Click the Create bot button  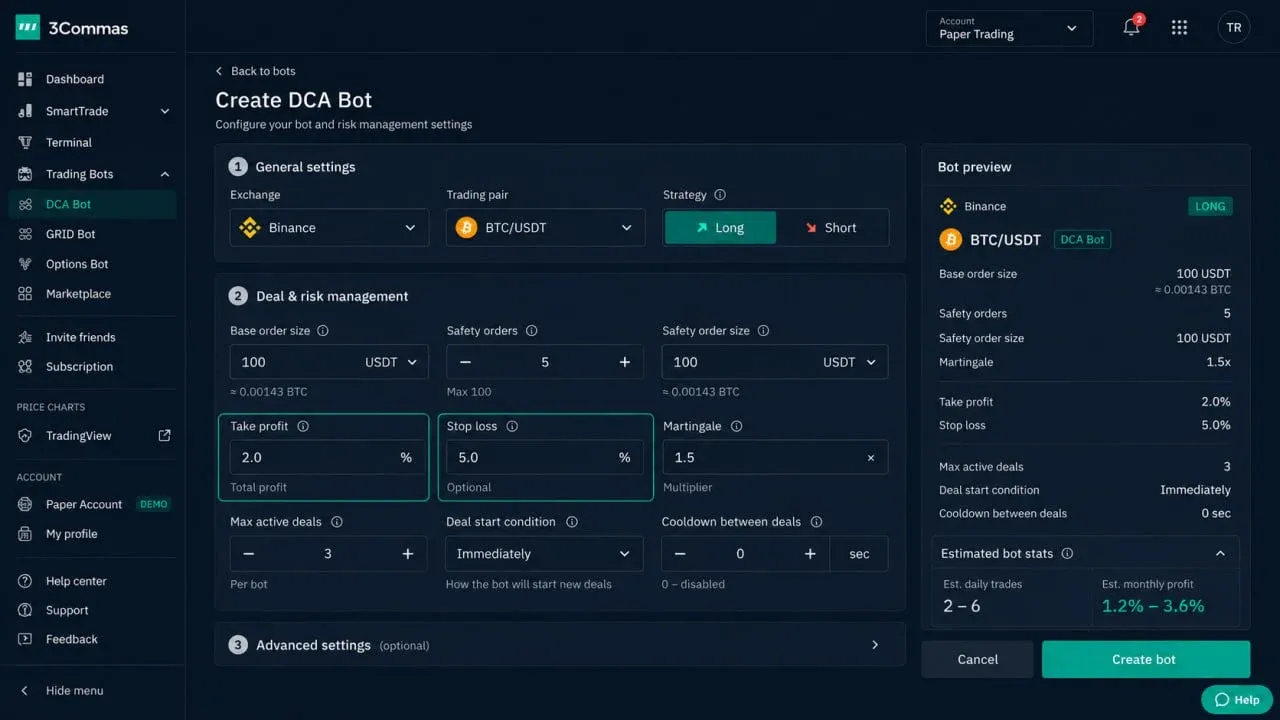1145,659
